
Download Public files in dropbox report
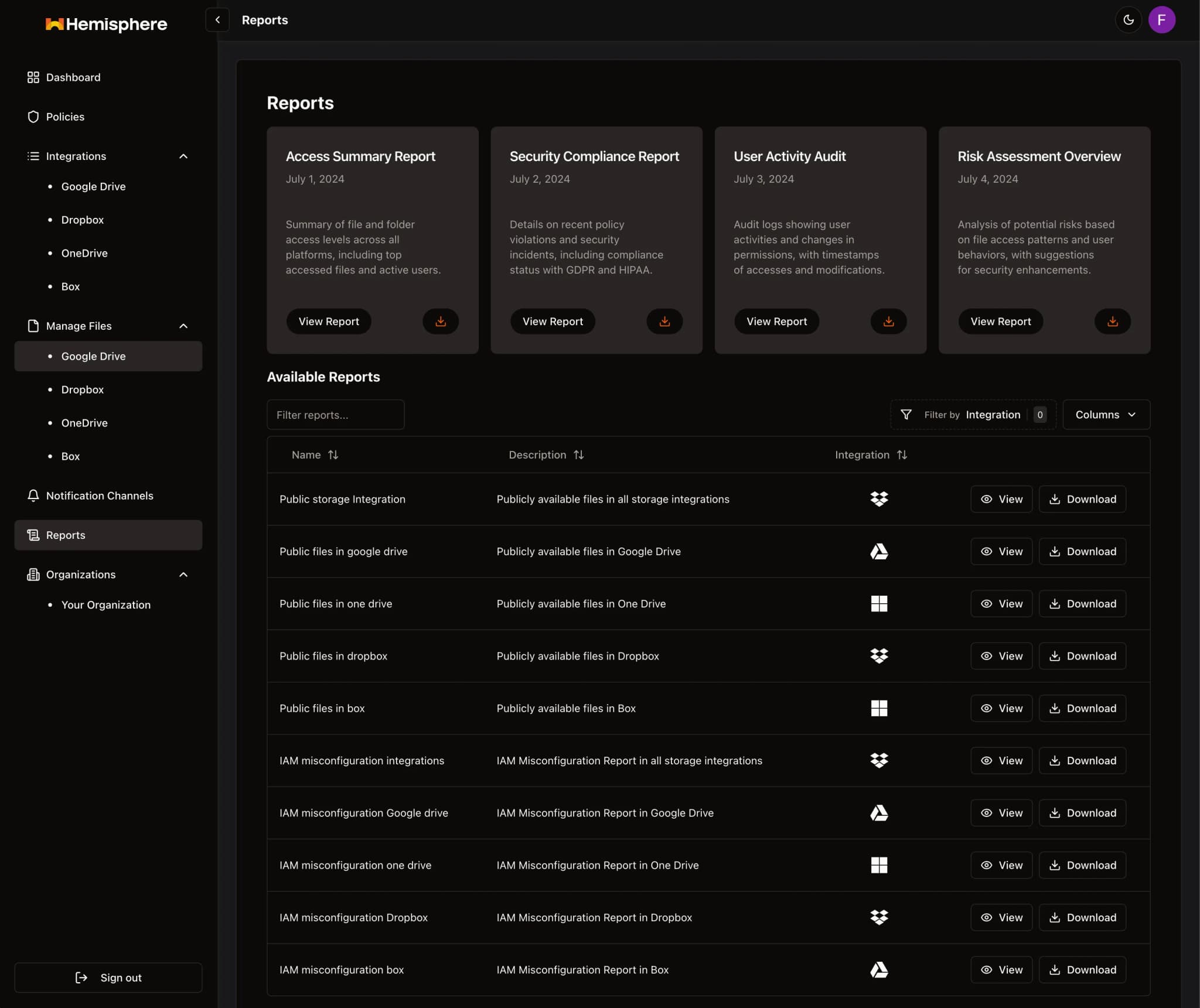[x=1082, y=656]
